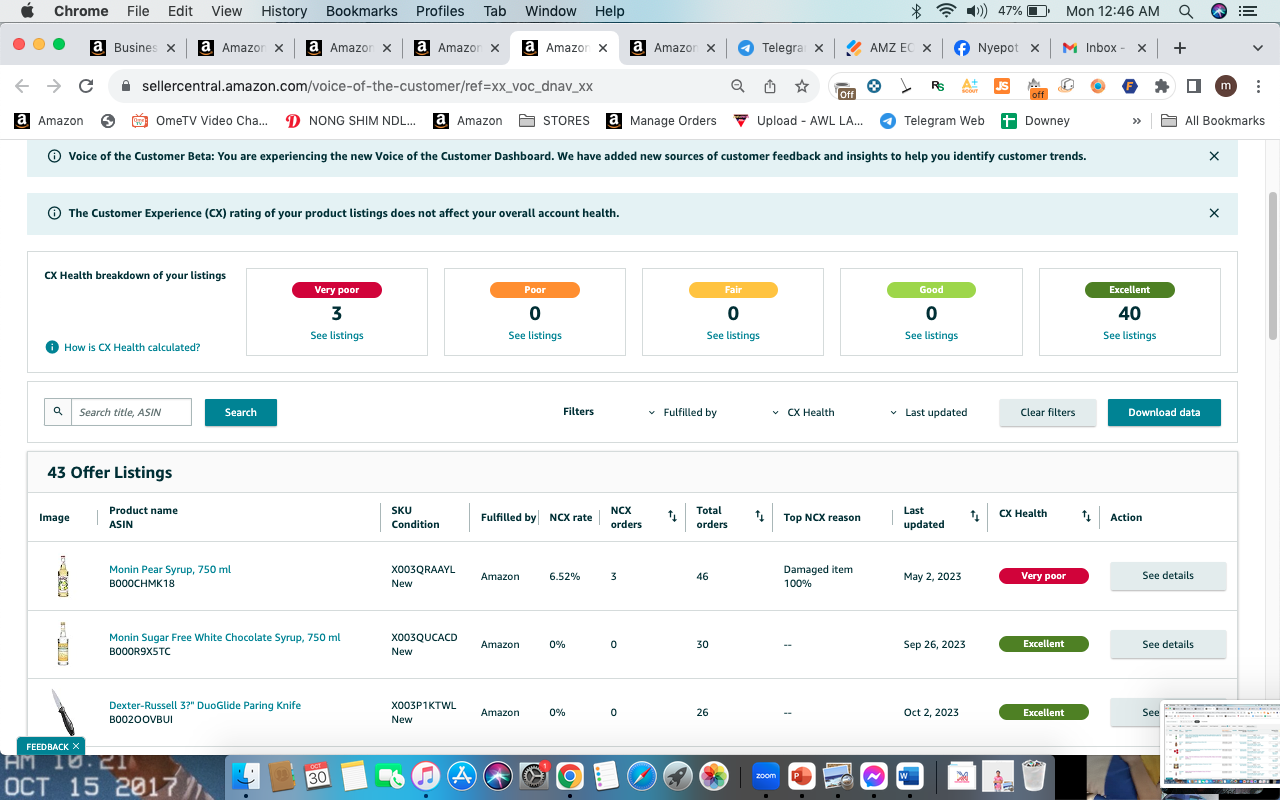Dismiss the CX rating account health banner
The width and height of the screenshot is (1280, 800).
(1214, 213)
